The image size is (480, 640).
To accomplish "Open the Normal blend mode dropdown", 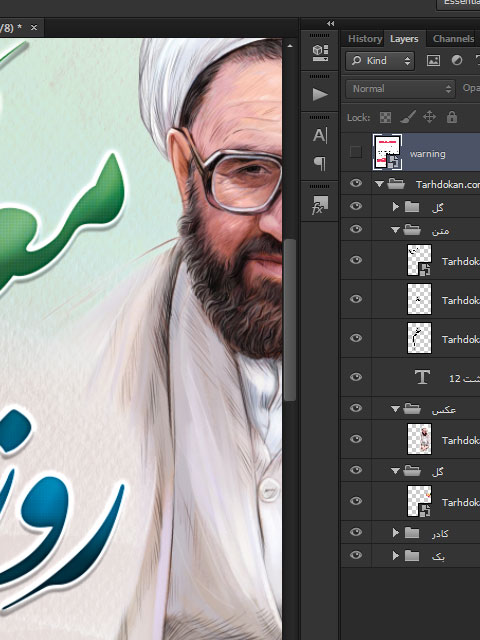I will click(400, 89).
